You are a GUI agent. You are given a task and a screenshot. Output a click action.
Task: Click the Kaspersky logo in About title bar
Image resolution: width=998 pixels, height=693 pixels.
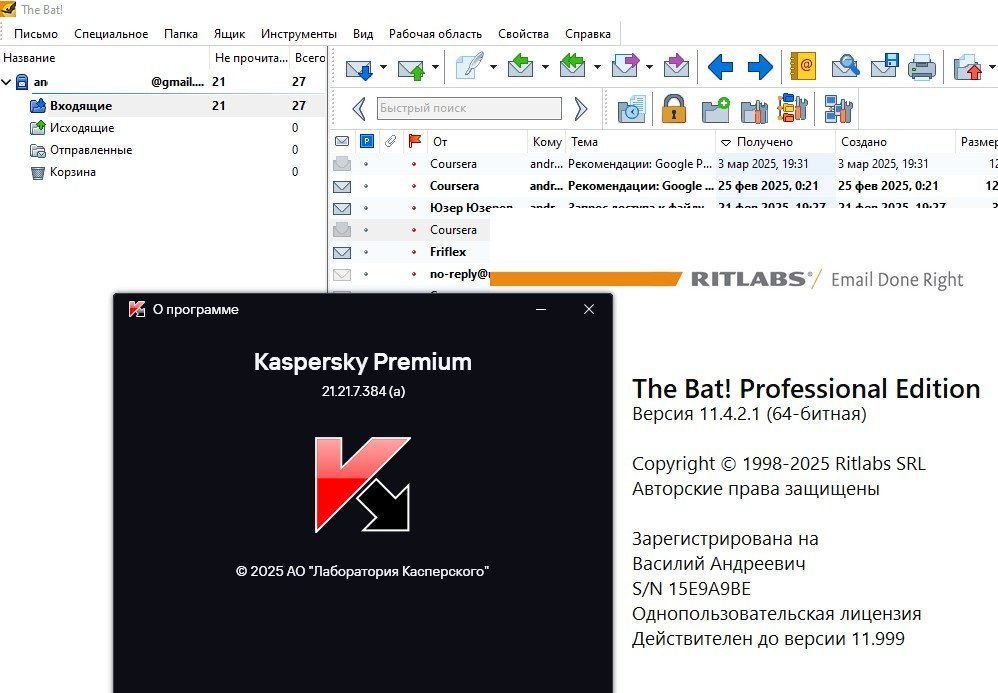[x=137, y=309]
